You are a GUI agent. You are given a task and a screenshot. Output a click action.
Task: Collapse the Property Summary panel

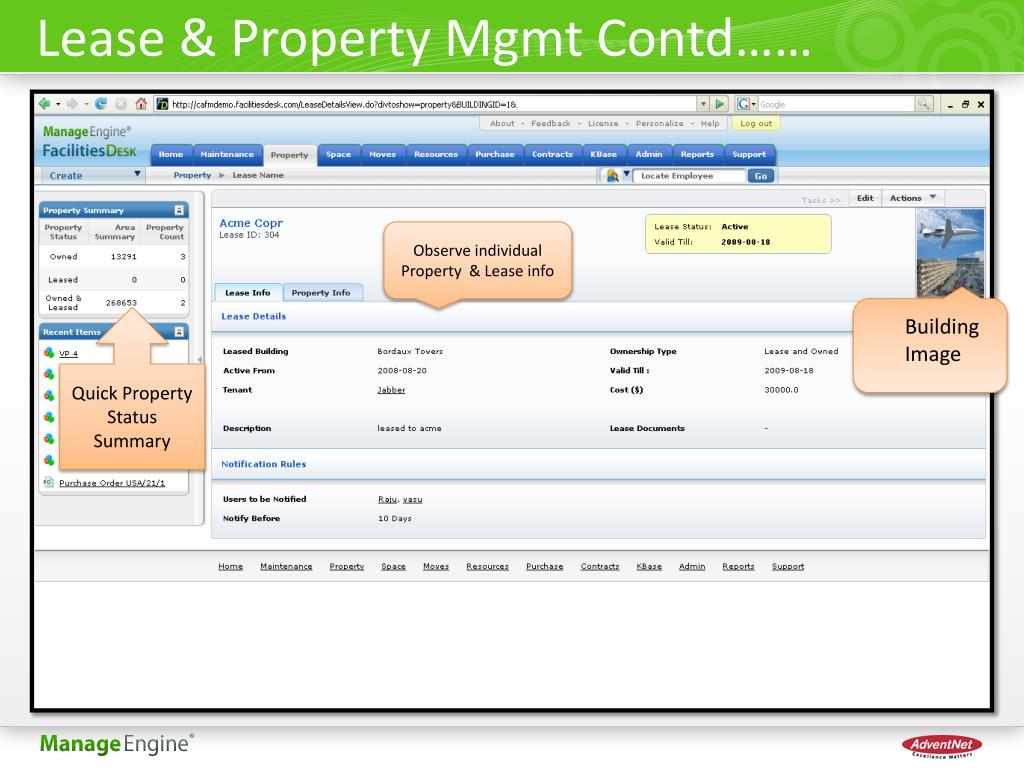click(x=179, y=210)
